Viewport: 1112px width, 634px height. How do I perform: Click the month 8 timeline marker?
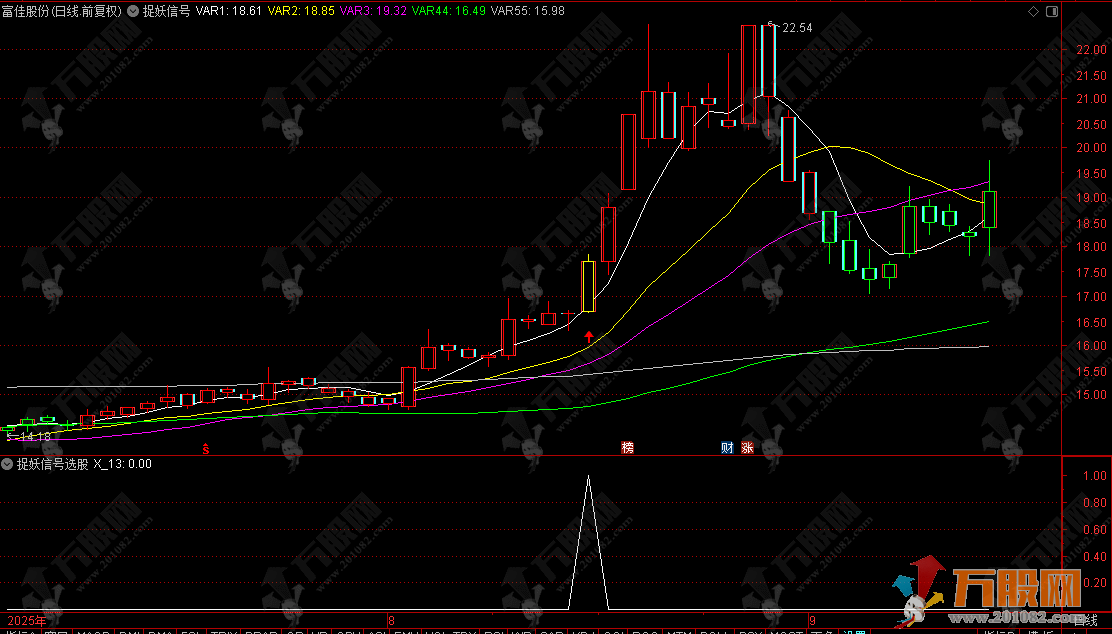coord(391,619)
